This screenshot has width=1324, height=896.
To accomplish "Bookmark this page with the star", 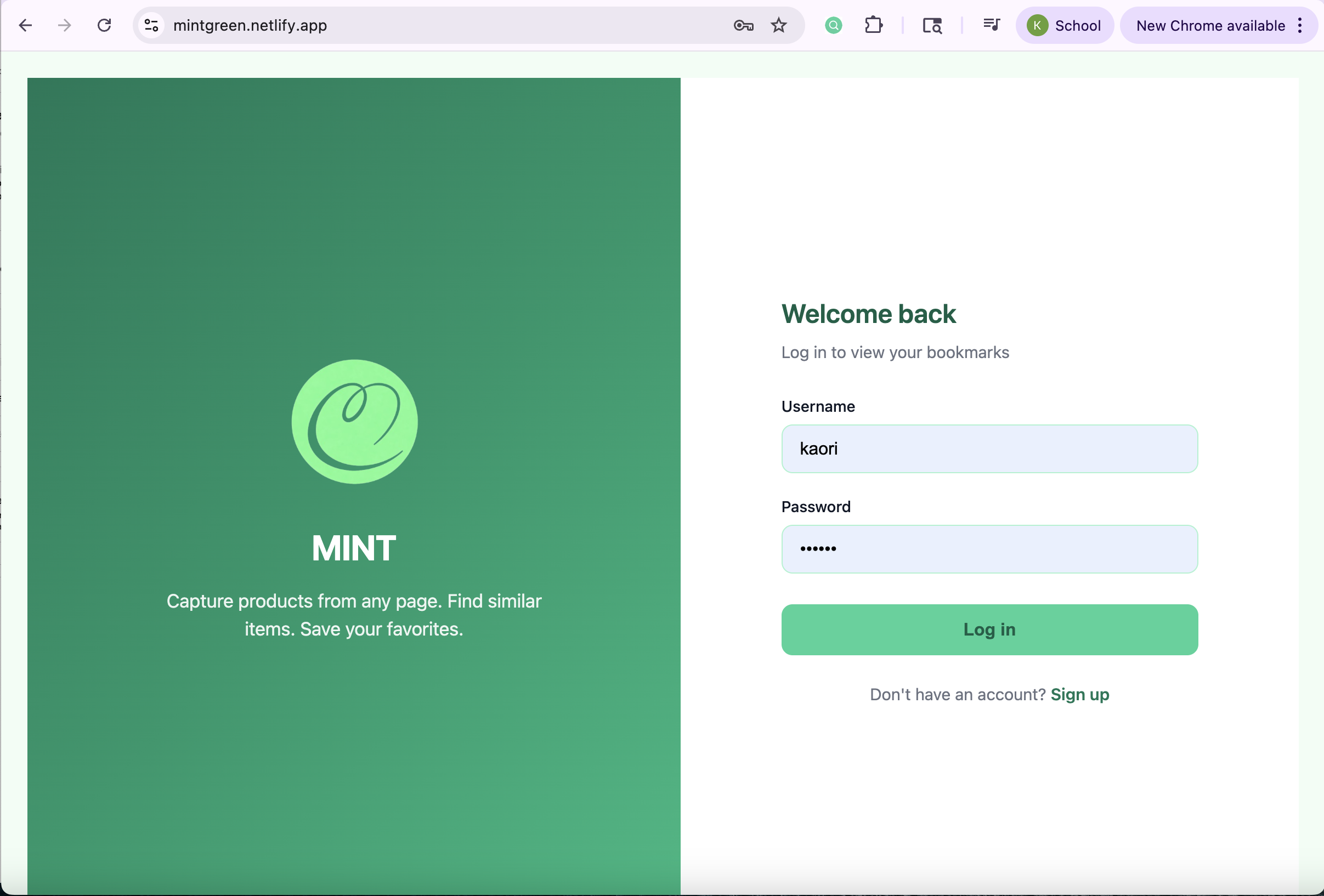I will (779, 25).
